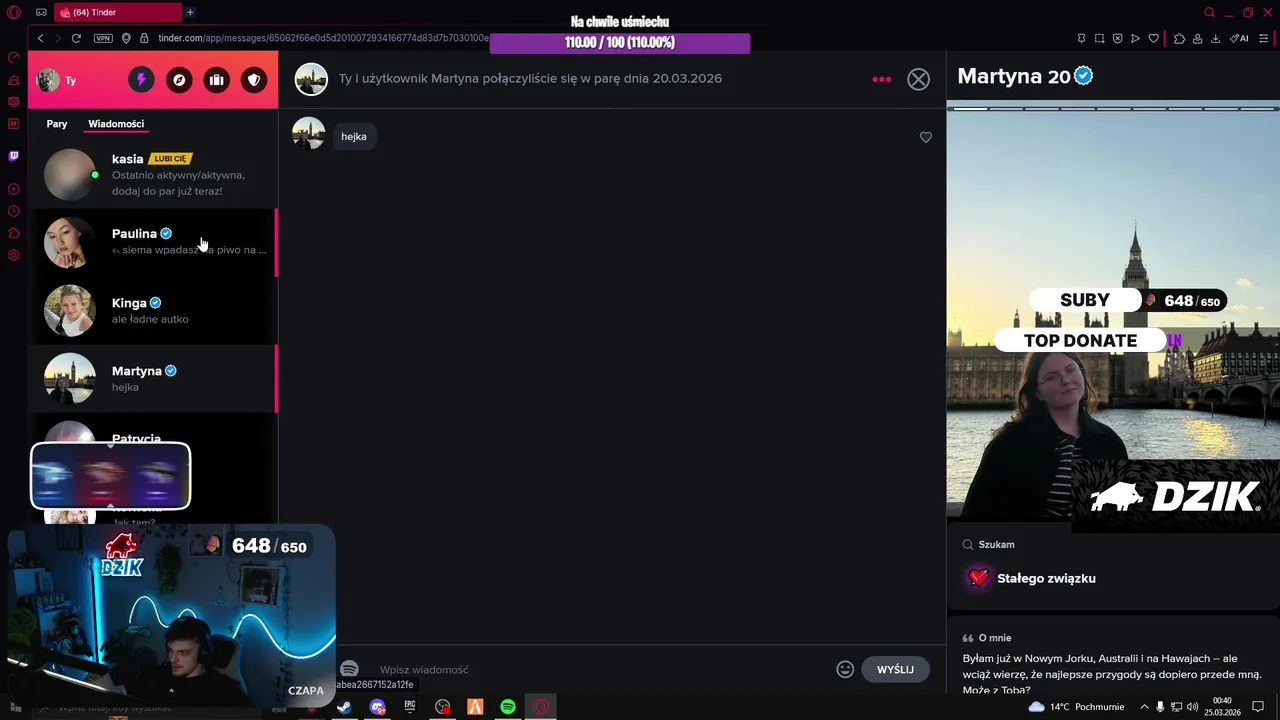
Task: Open the browser downloads icon
Action: click(x=1215, y=38)
